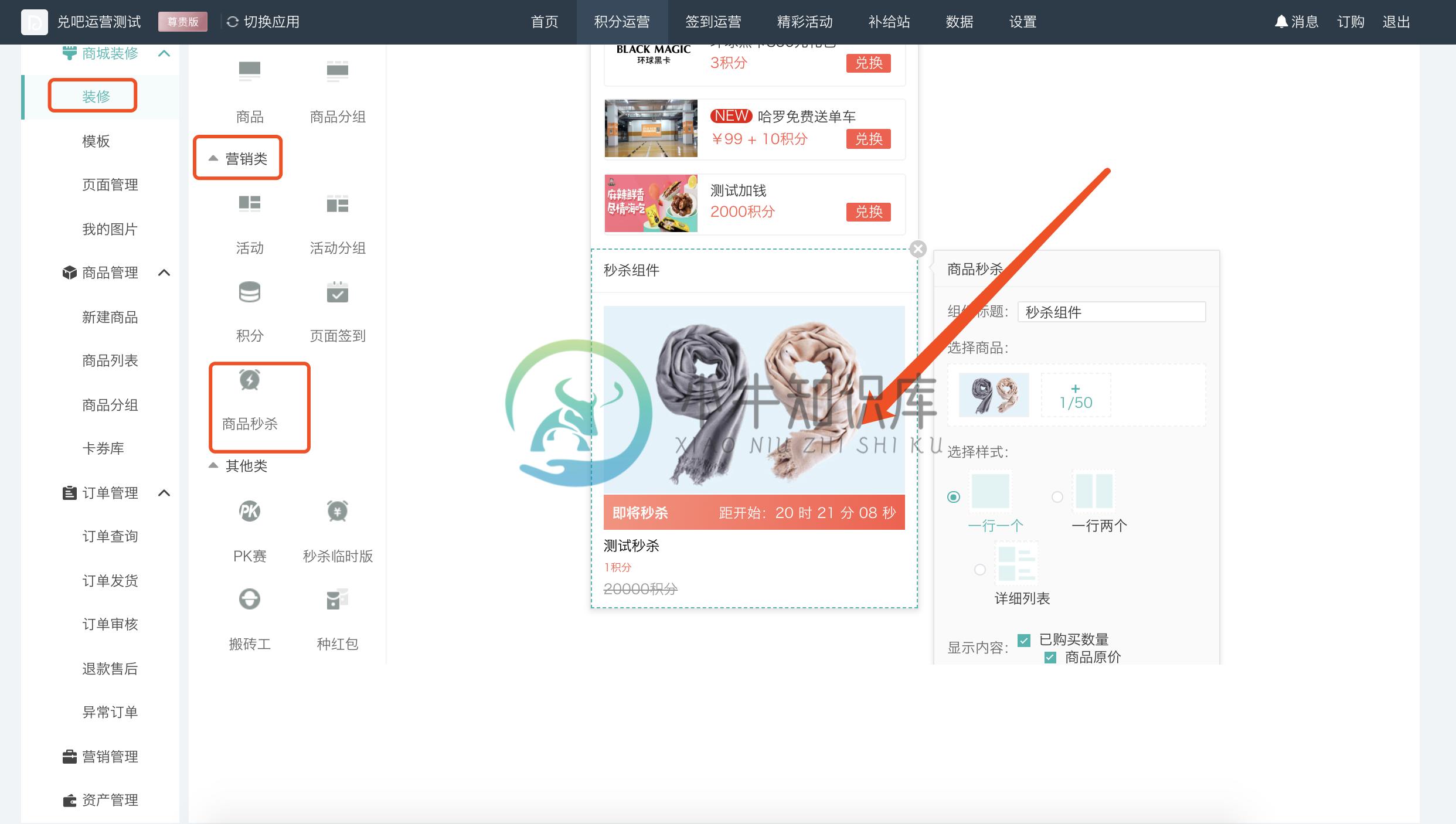Add the 种红包 component icon
The image size is (1456, 824).
click(x=338, y=599)
